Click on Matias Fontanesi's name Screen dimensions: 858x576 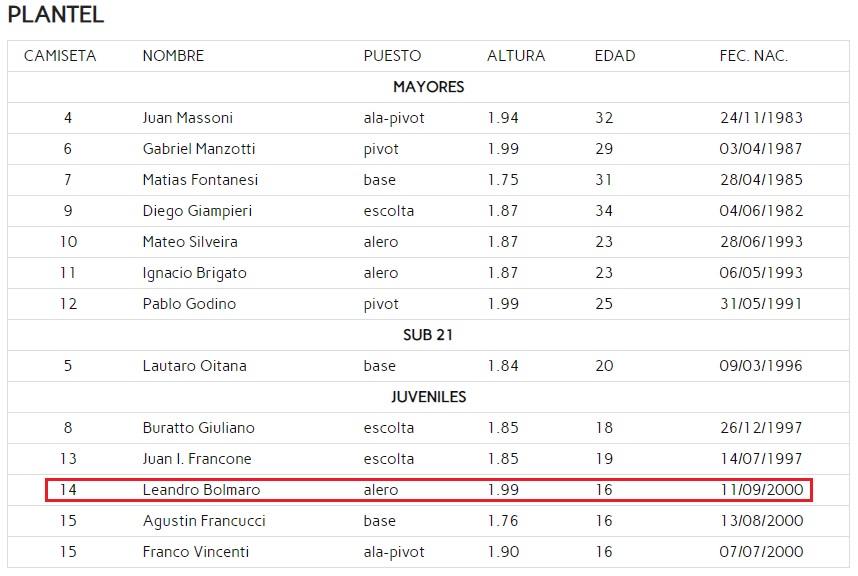(x=200, y=180)
